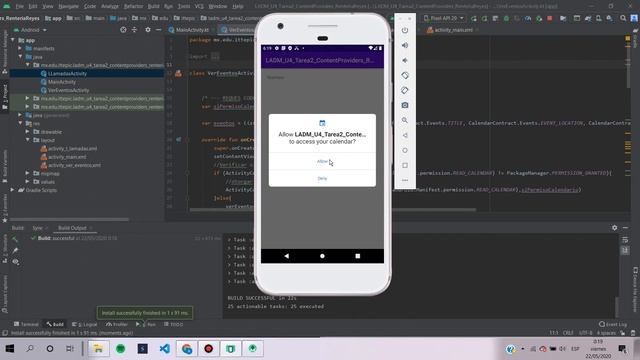Open Chrome from taskbar
Viewport: 640px width, 360px height.
187,349
